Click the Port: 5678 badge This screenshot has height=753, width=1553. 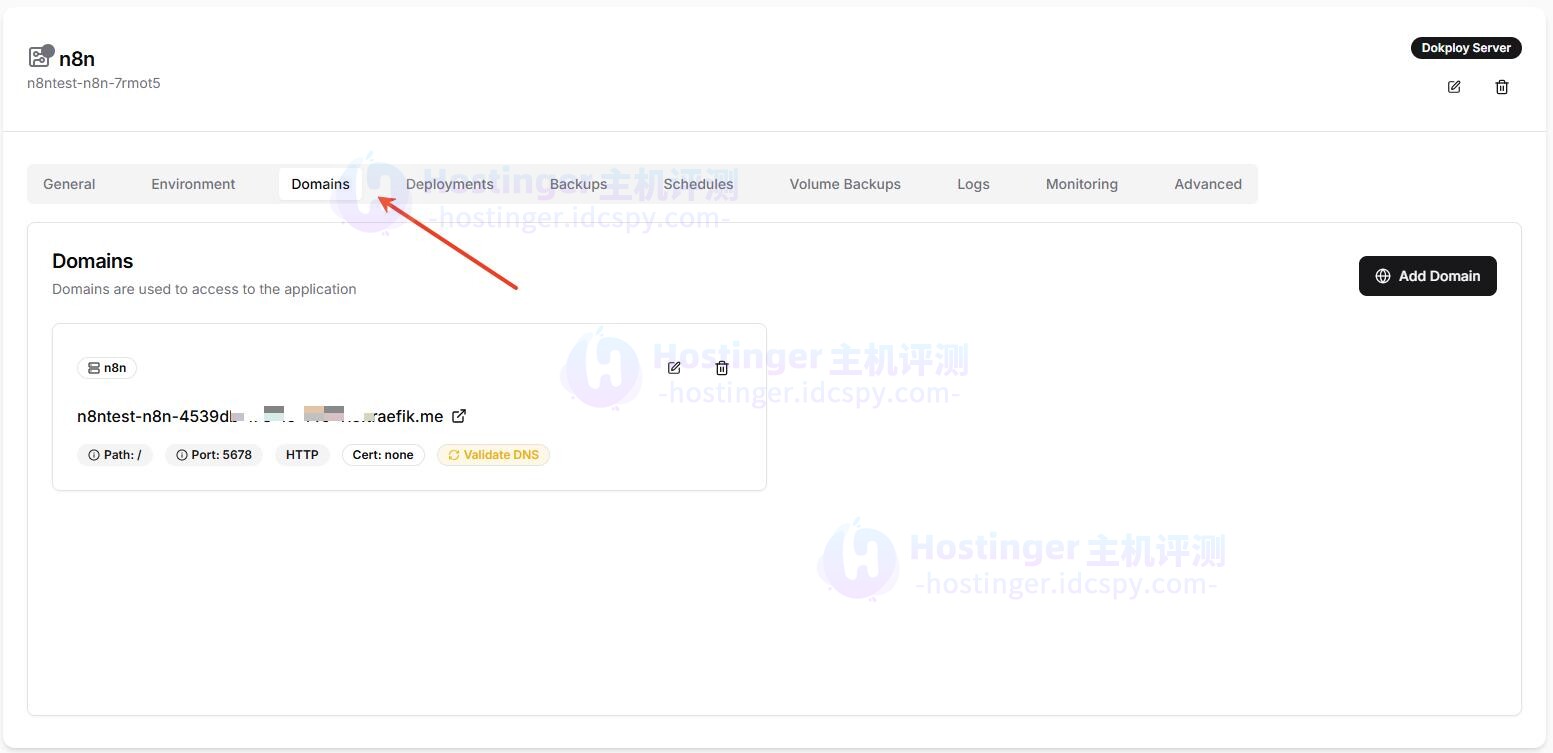(x=214, y=455)
